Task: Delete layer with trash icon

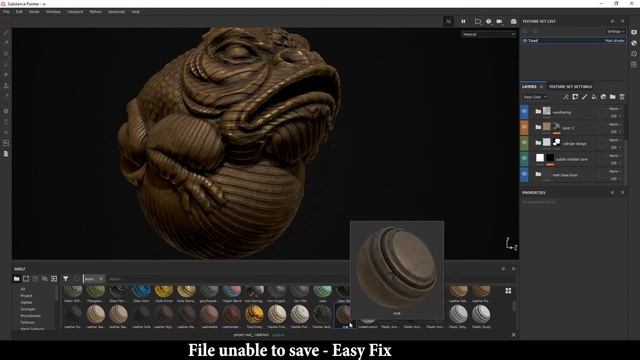Action: pos(622,97)
